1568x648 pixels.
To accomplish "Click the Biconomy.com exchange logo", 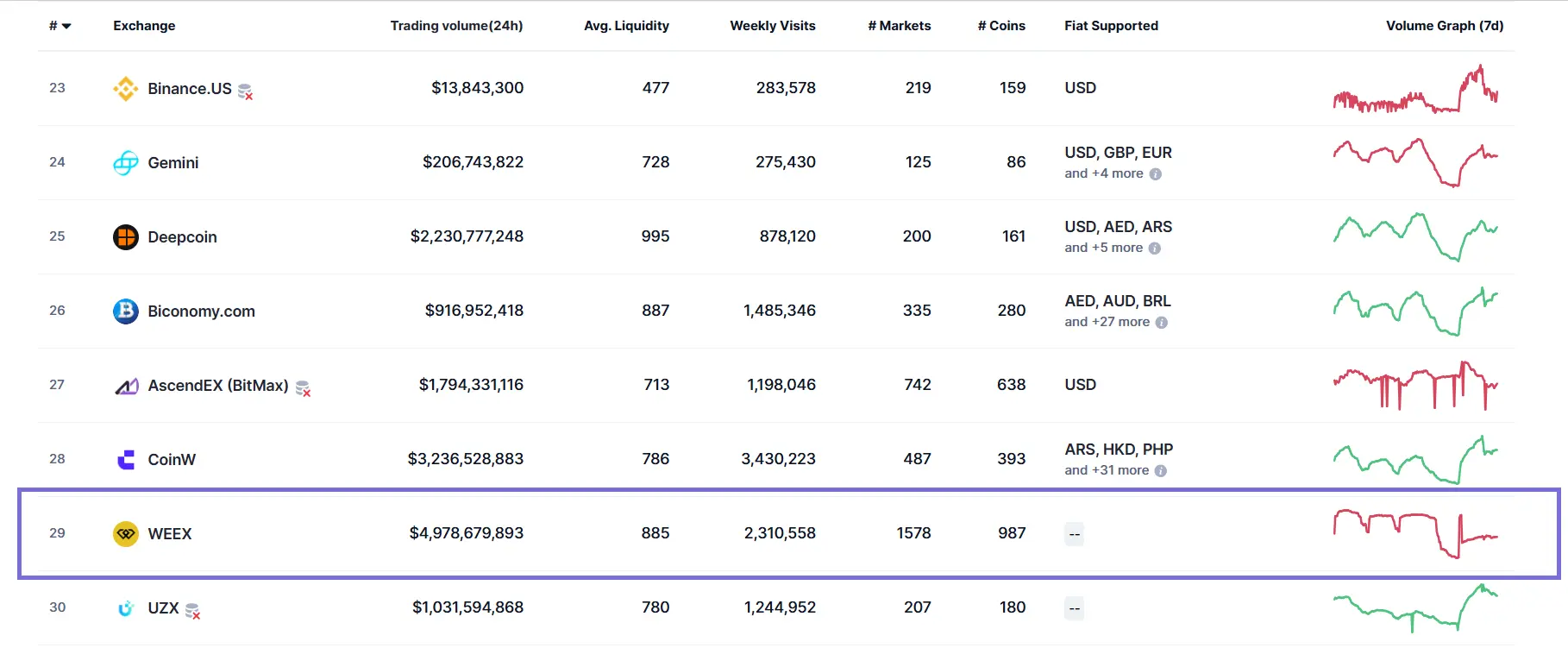I will click(126, 311).
